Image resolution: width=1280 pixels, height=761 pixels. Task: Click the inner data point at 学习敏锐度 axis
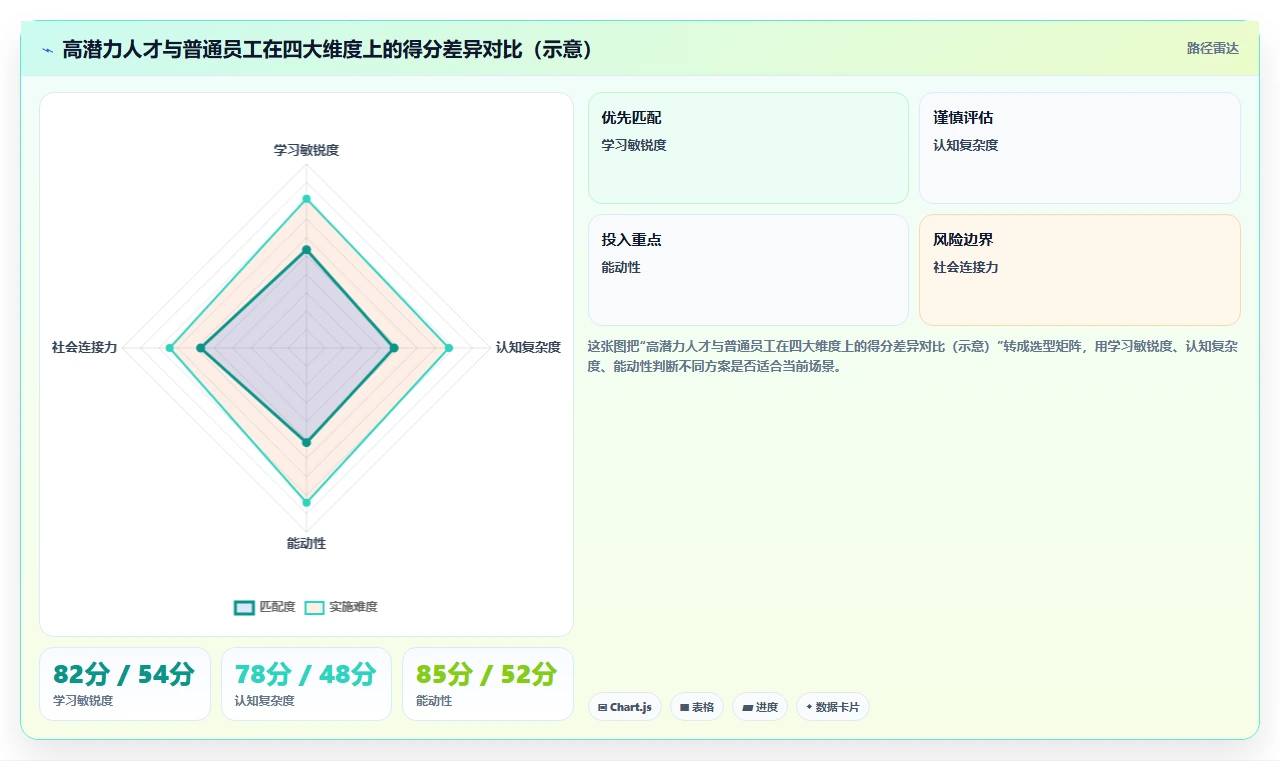(x=306, y=250)
